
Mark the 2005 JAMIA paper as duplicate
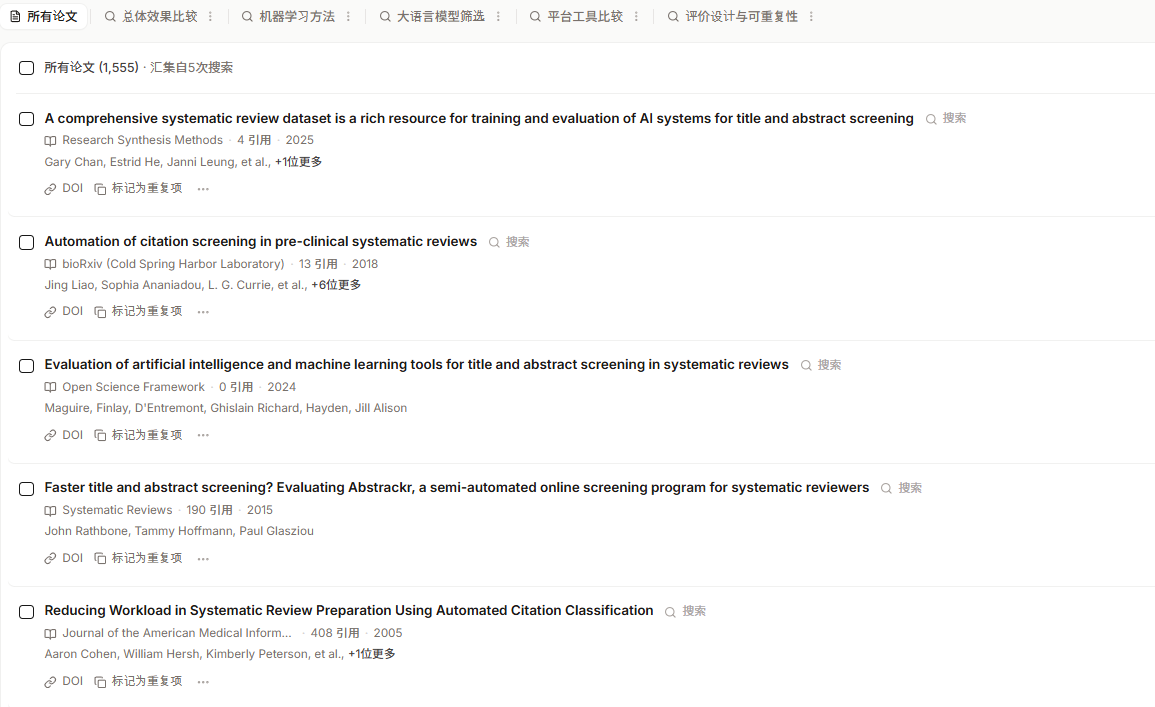(x=138, y=681)
